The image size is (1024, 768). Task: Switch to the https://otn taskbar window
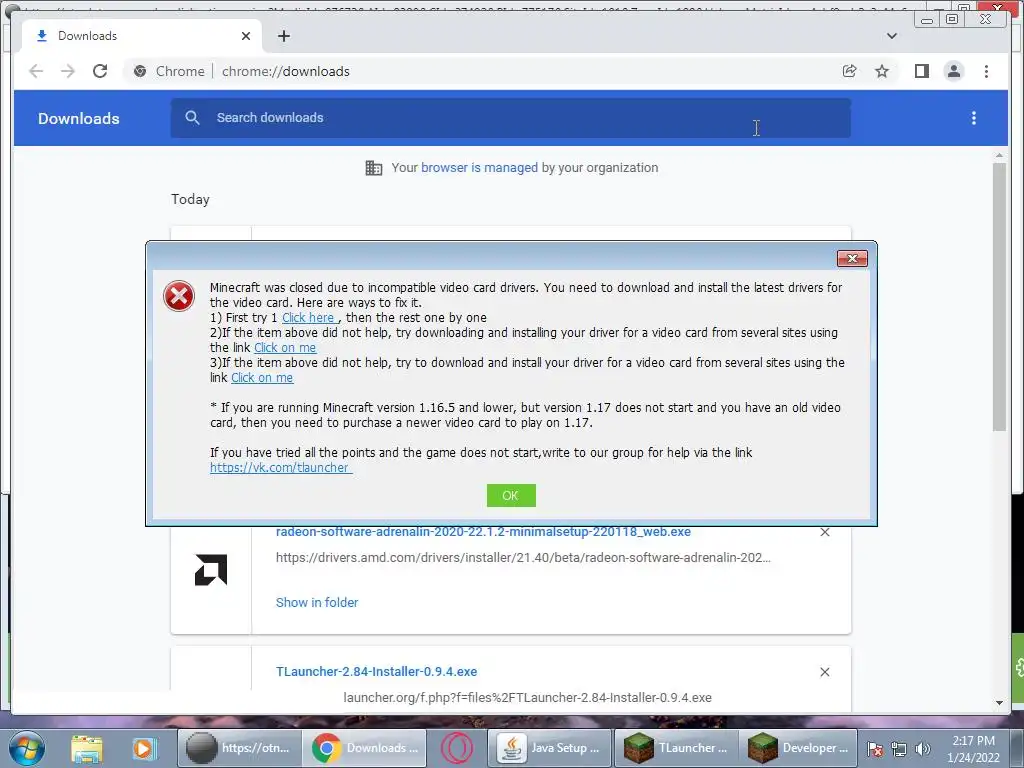238,748
